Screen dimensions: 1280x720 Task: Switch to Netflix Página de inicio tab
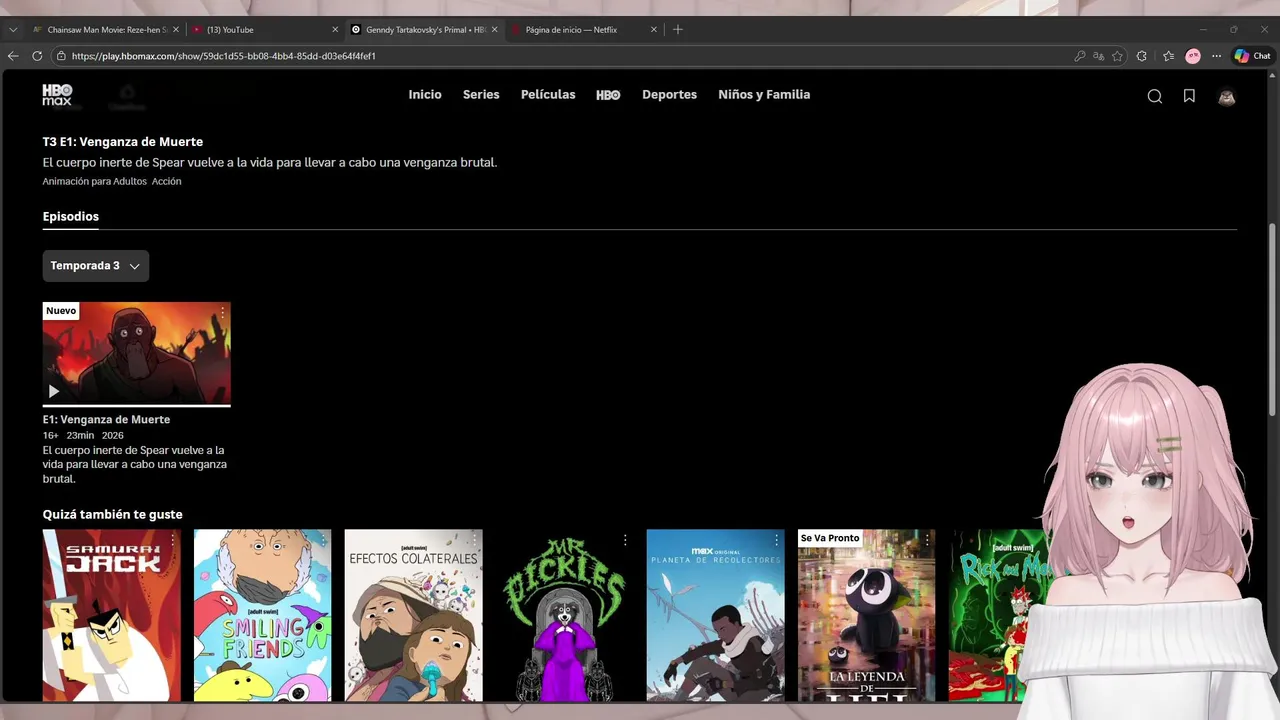click(x=584, y=30)
